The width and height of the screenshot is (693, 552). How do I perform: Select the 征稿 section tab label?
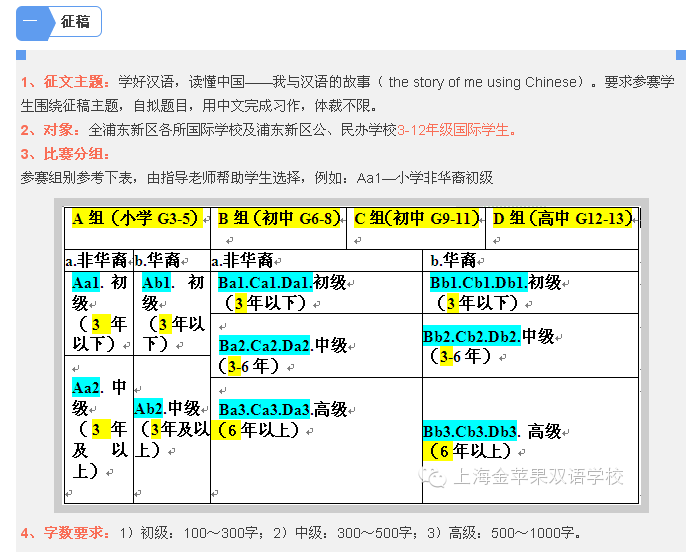click(x=74, y=21)
